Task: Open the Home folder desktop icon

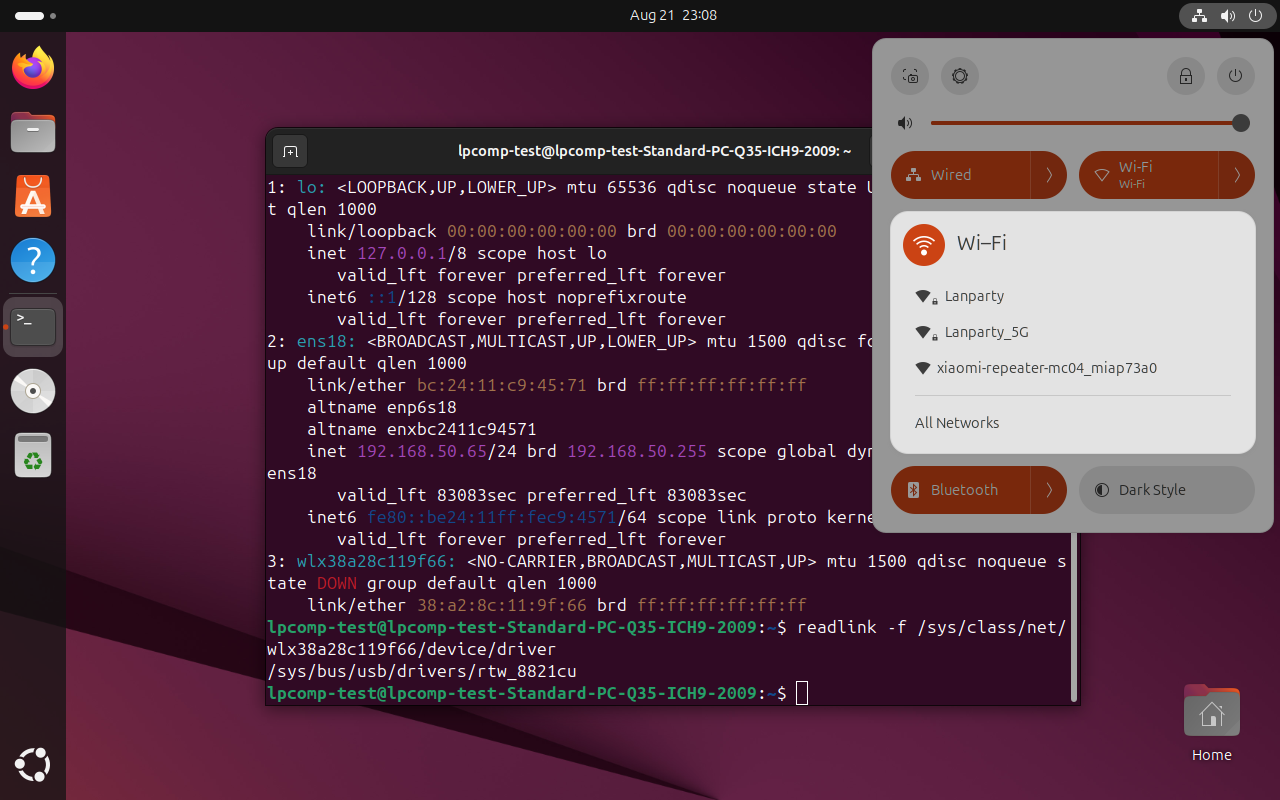Action: click(x=1211, y=722)
